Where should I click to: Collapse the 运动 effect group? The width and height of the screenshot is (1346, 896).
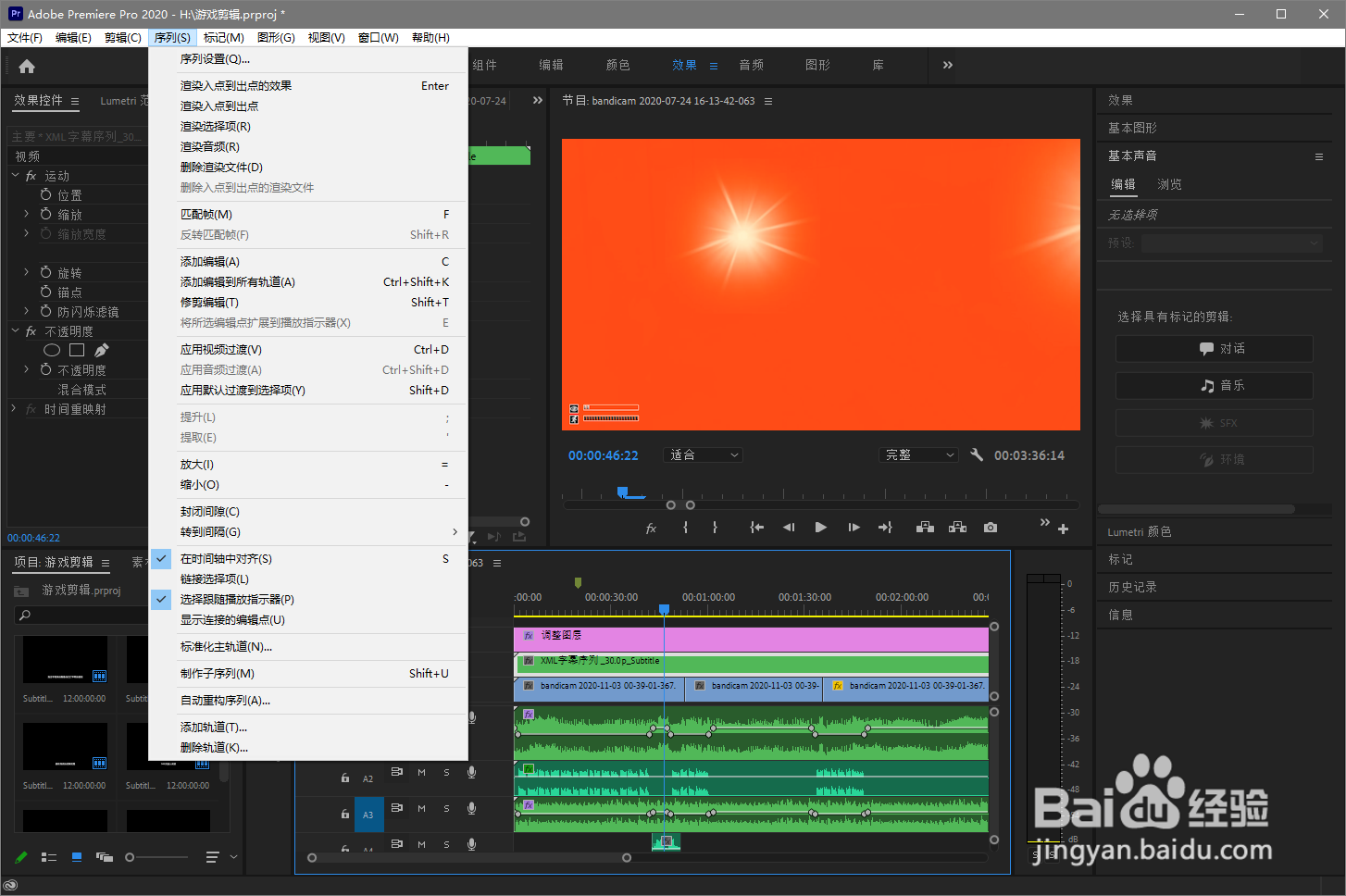(16, 175)
